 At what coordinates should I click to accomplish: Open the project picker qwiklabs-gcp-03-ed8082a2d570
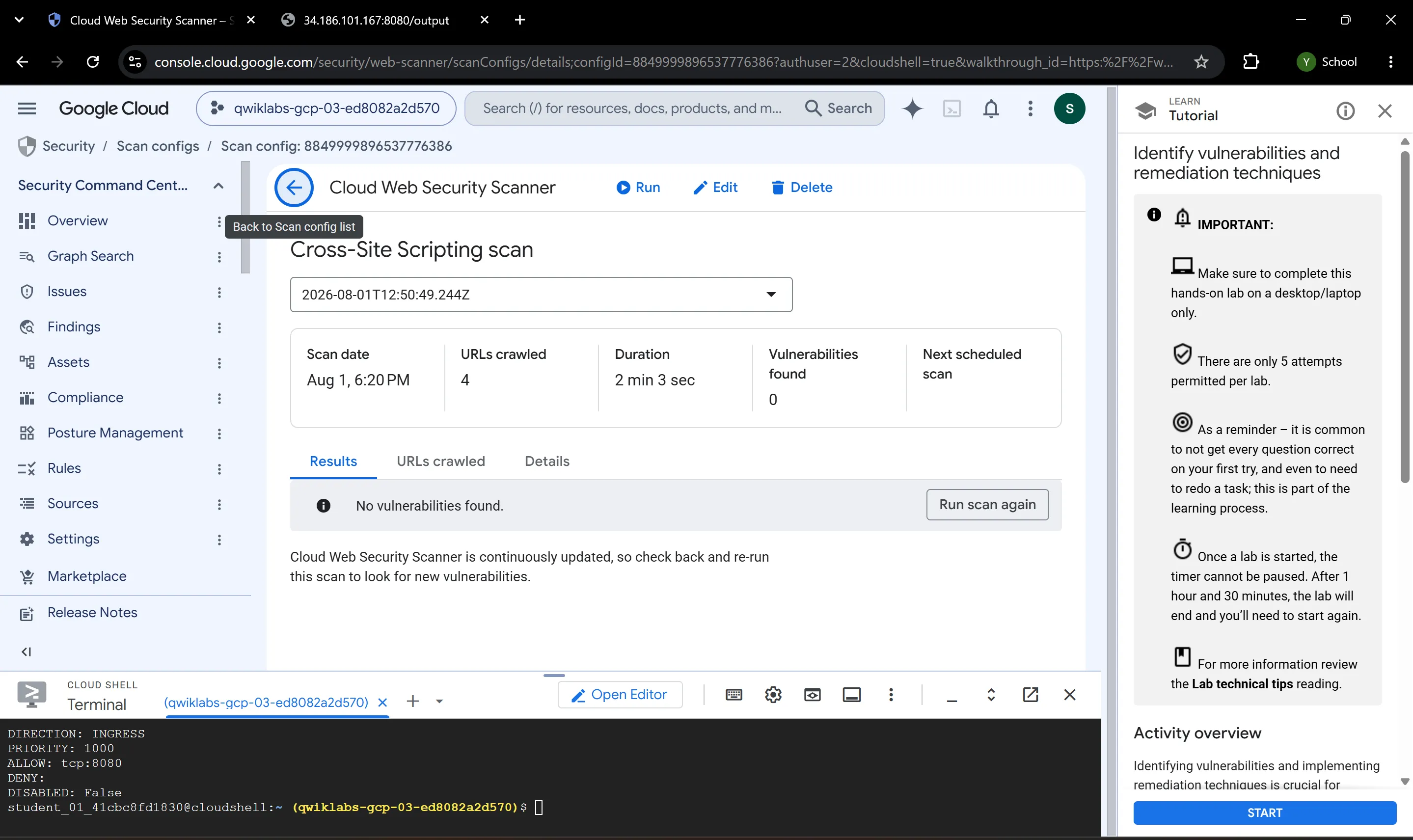pyautogui.click(x=326, y=108)
